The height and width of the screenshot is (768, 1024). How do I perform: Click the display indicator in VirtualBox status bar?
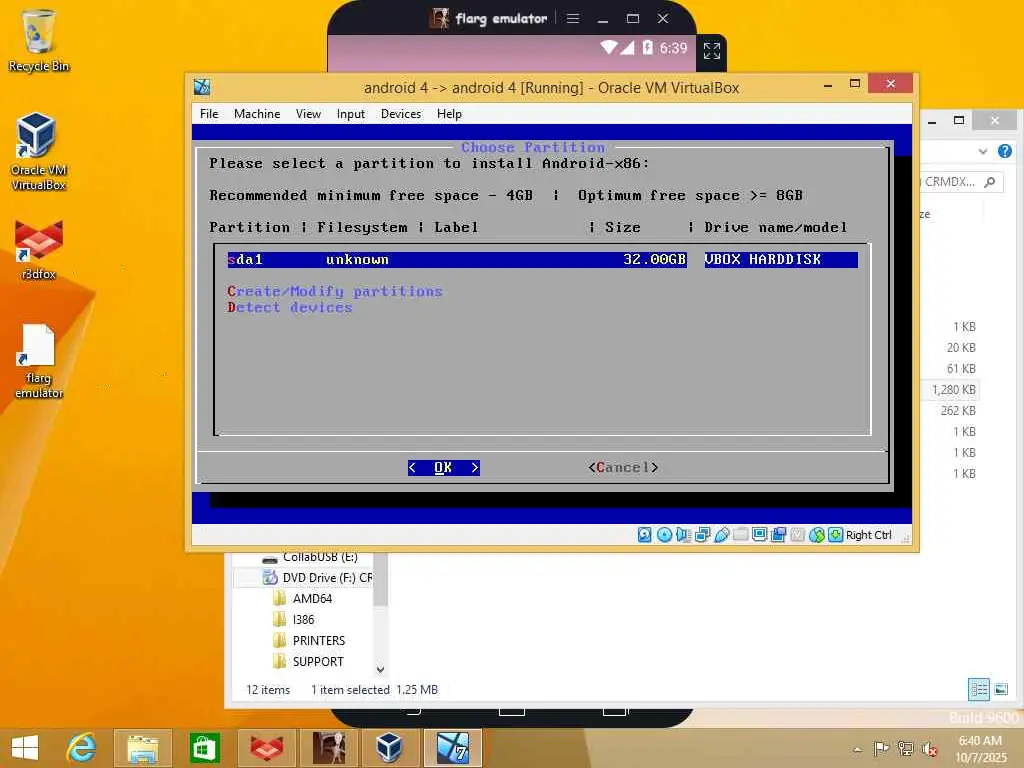tap(760, 535)
